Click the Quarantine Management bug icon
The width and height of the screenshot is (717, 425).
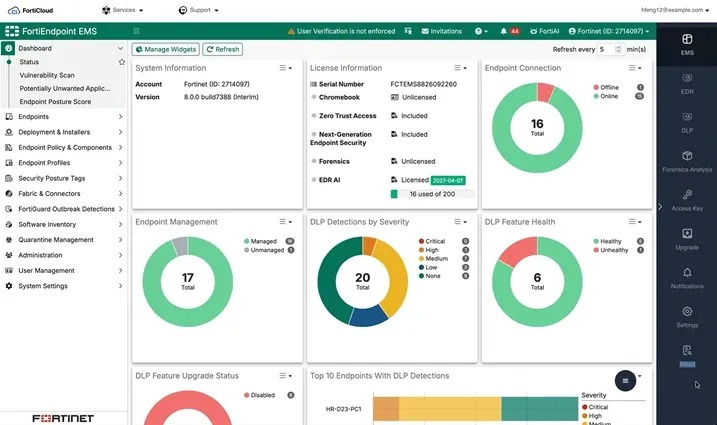[x=9, y=240]
